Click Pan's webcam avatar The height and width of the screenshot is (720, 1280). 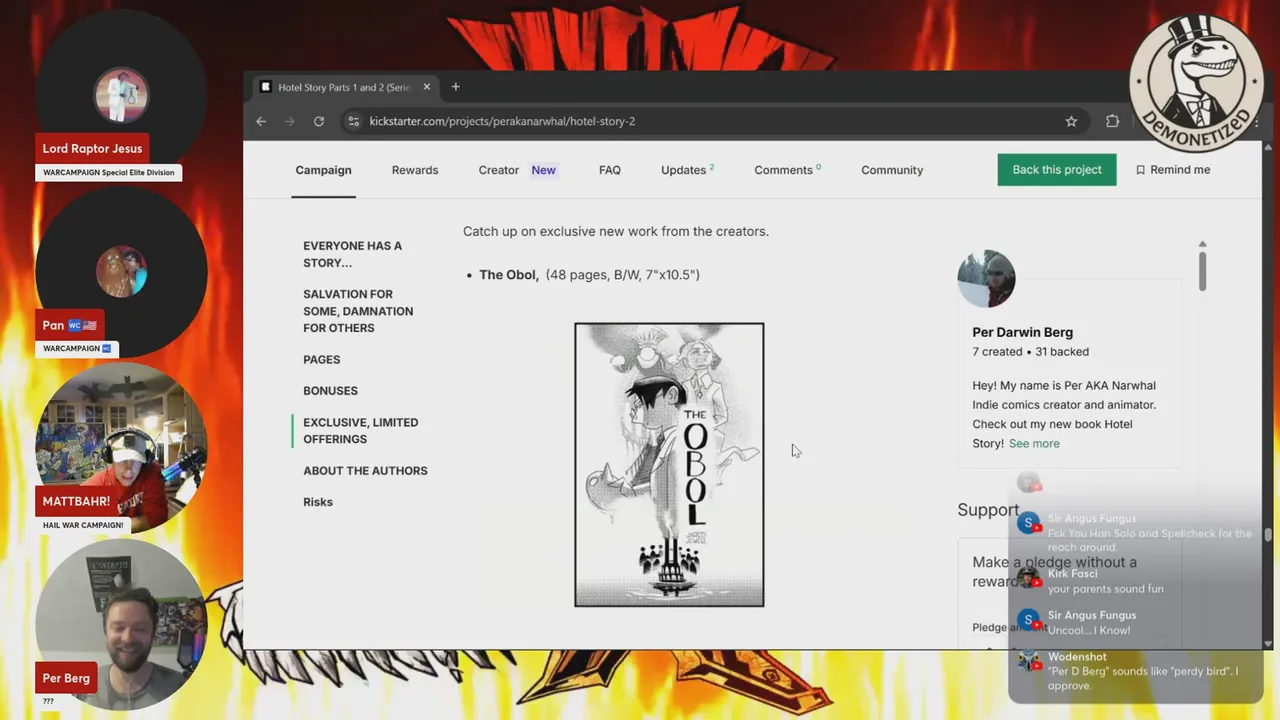pyautogui.click(x=121, y=271)
